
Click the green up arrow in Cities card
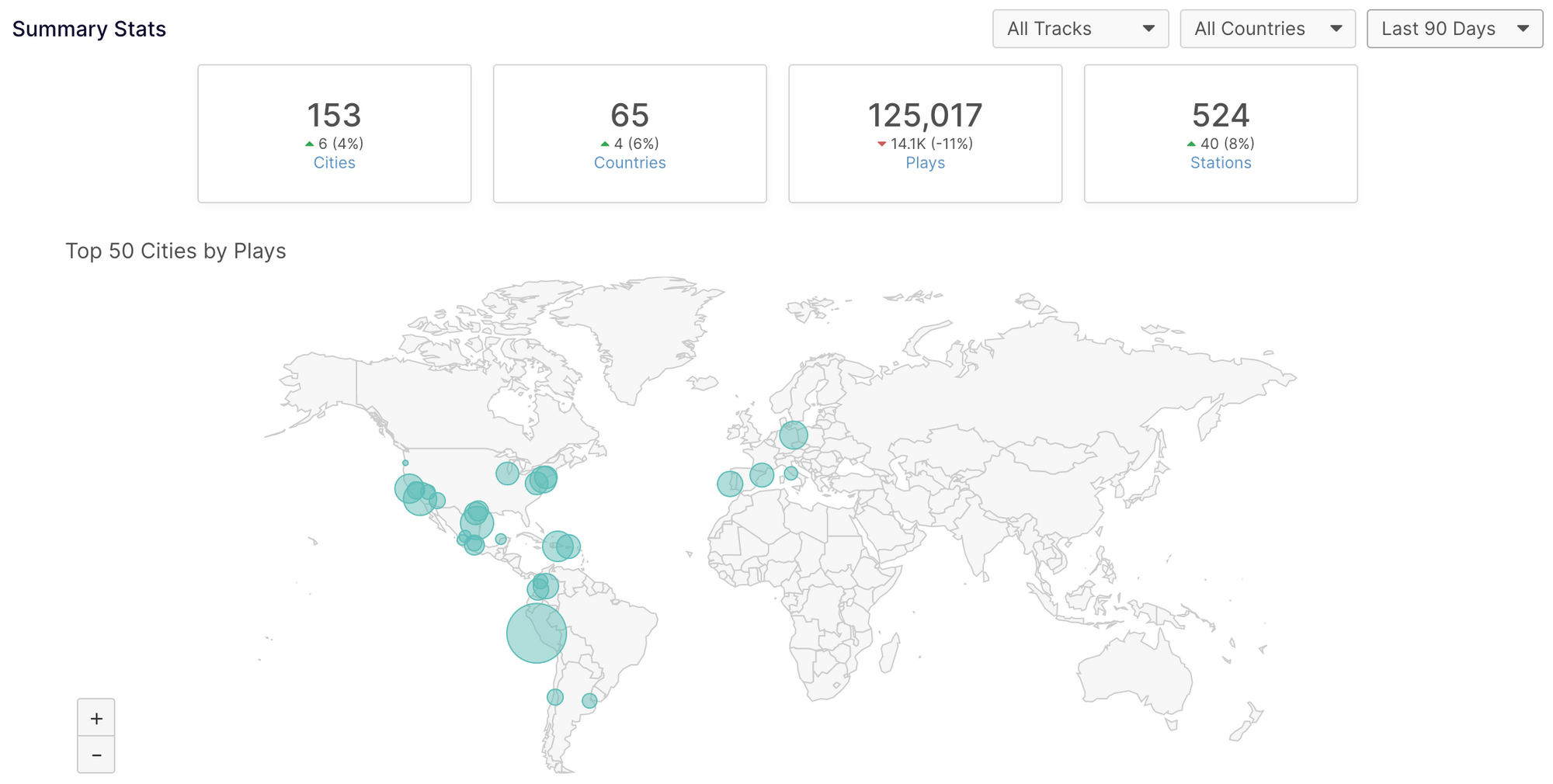click(x=310, y=144)
